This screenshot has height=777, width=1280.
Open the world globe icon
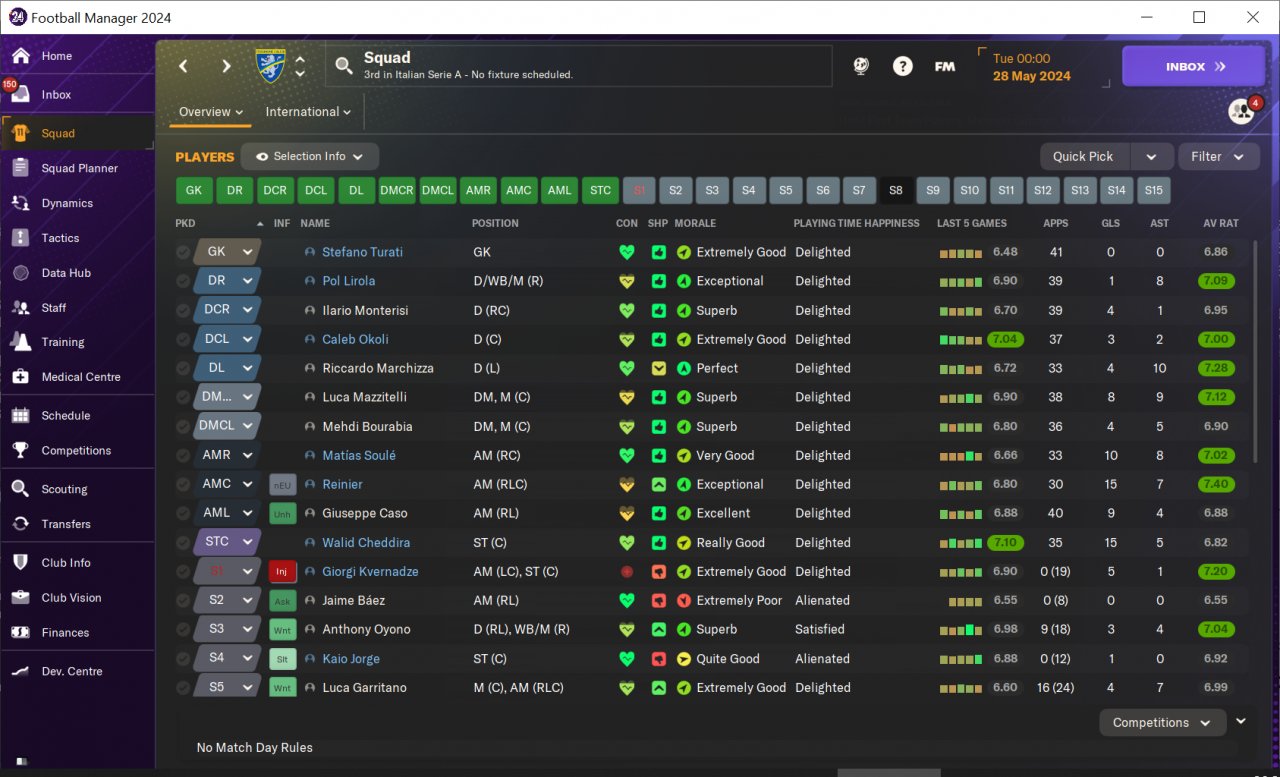860,66
